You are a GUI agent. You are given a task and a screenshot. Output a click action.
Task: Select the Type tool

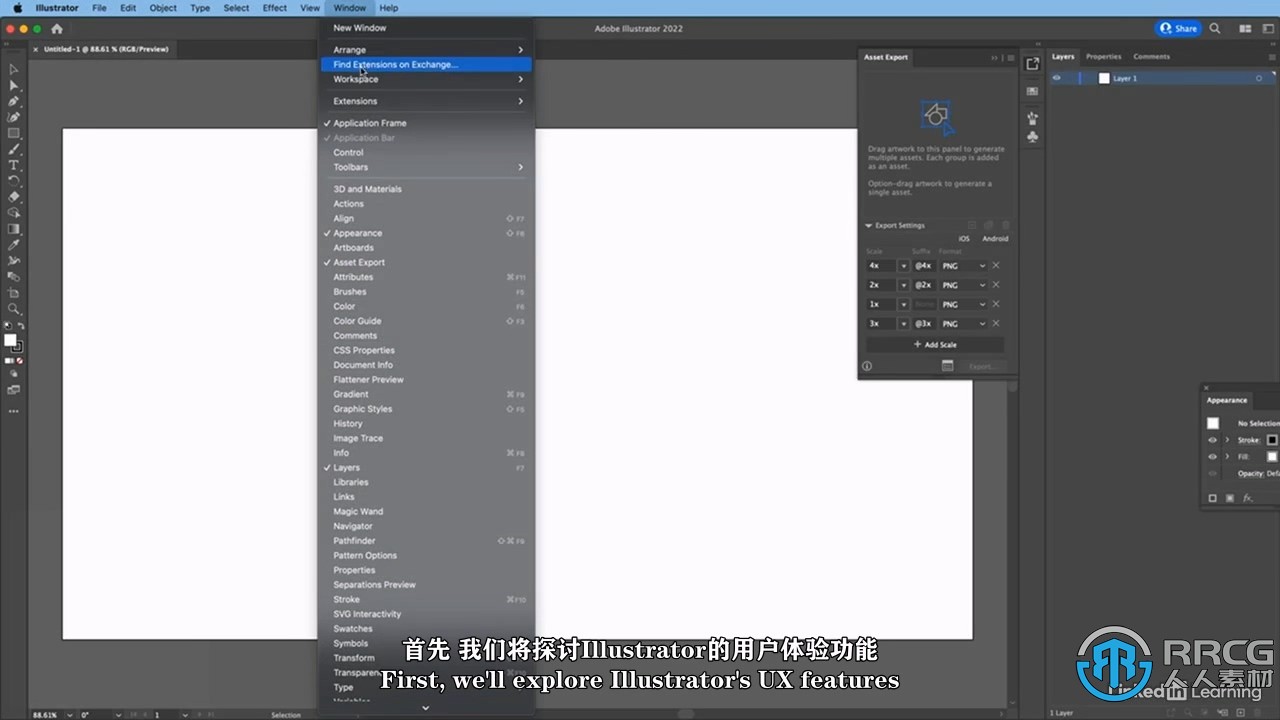click(x=14, y=165)
